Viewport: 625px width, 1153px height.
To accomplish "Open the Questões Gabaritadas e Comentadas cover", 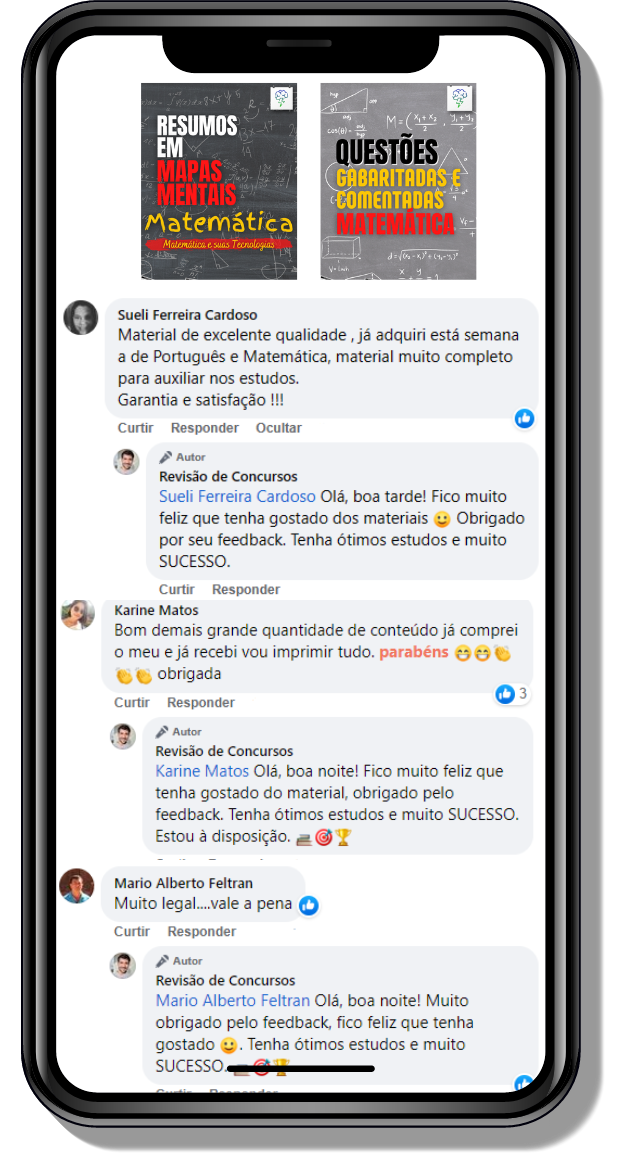I will [x=399, y=181].
